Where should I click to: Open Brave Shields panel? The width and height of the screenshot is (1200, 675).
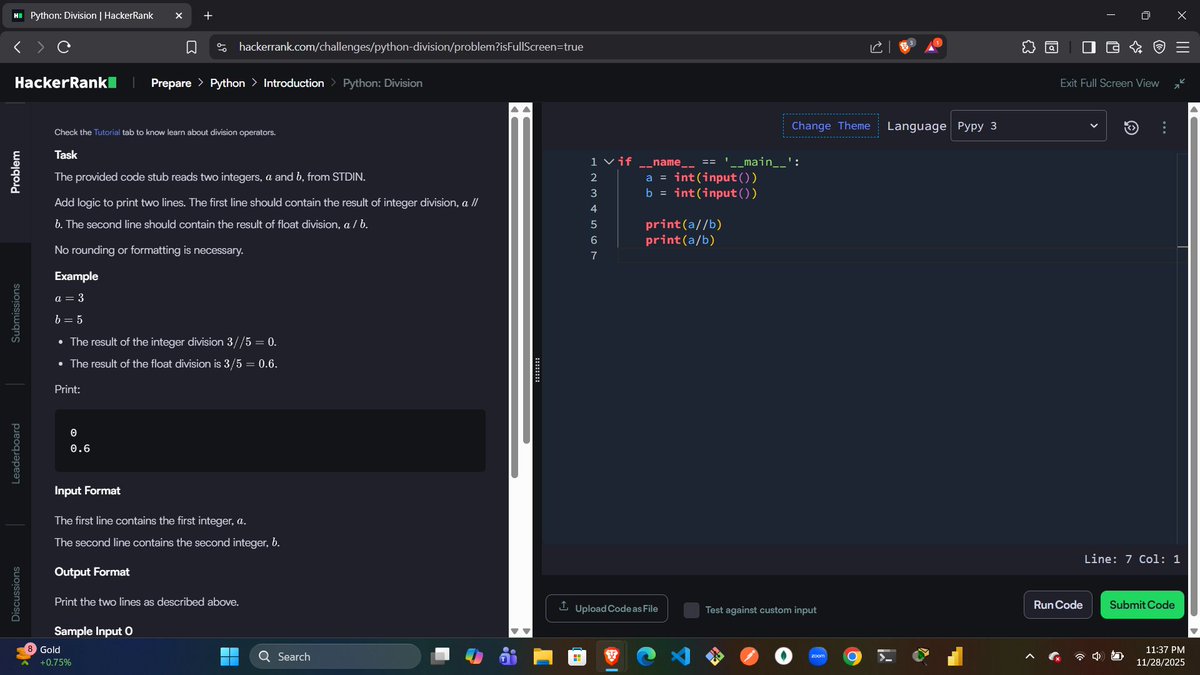[904, 46]
